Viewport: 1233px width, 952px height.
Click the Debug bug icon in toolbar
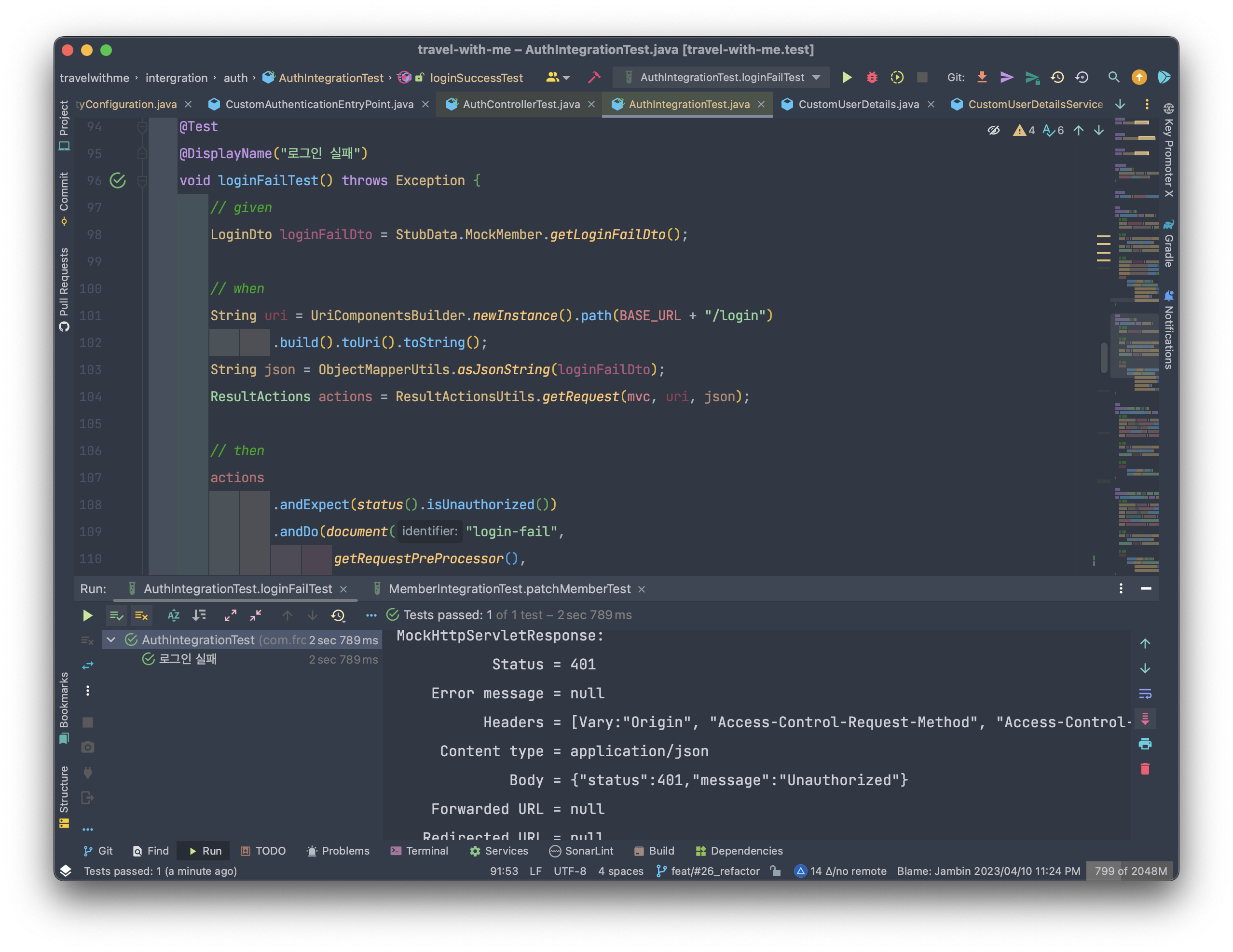click(872, 77)
